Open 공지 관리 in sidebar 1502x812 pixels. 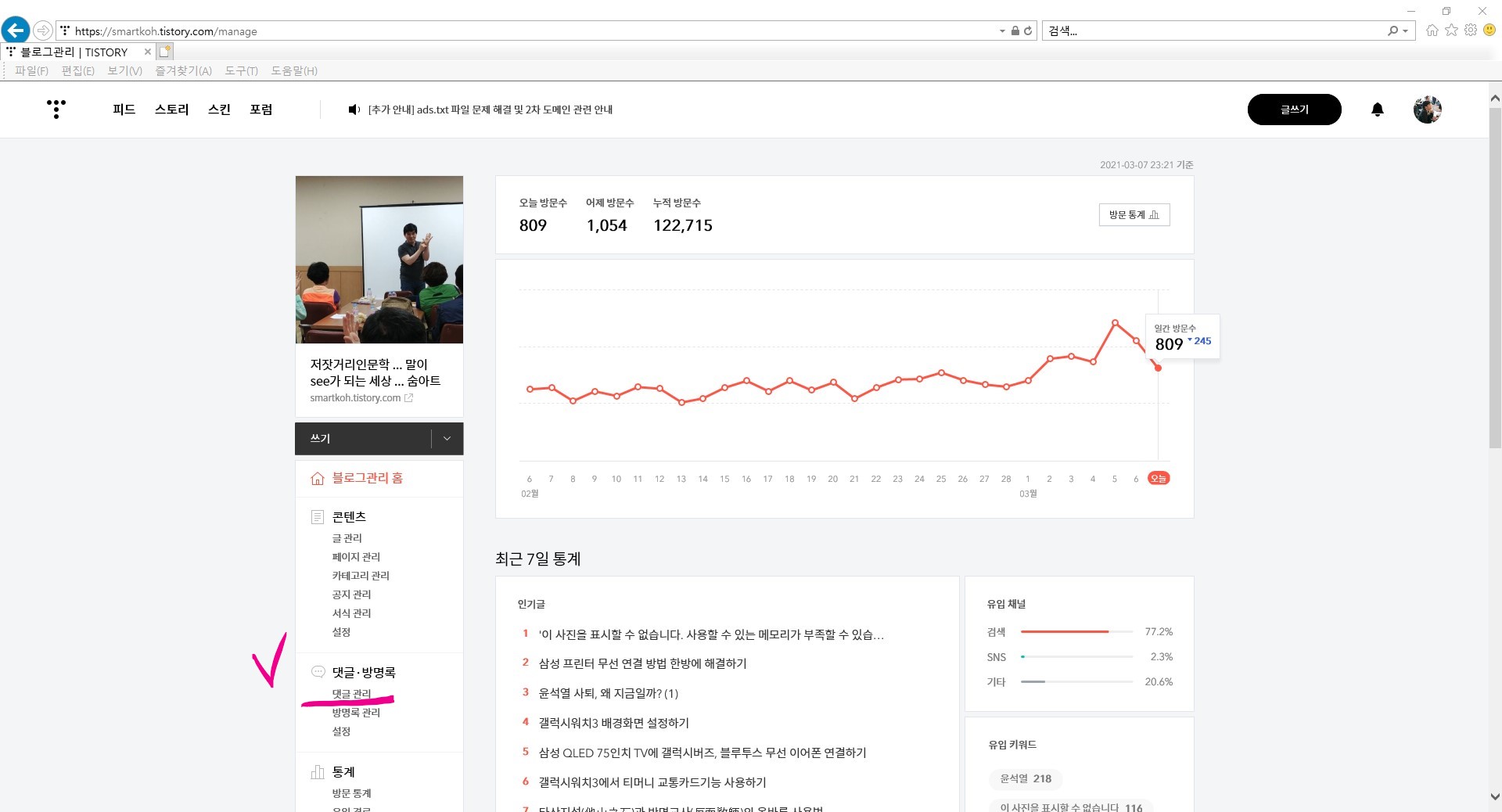pos(351,595)
